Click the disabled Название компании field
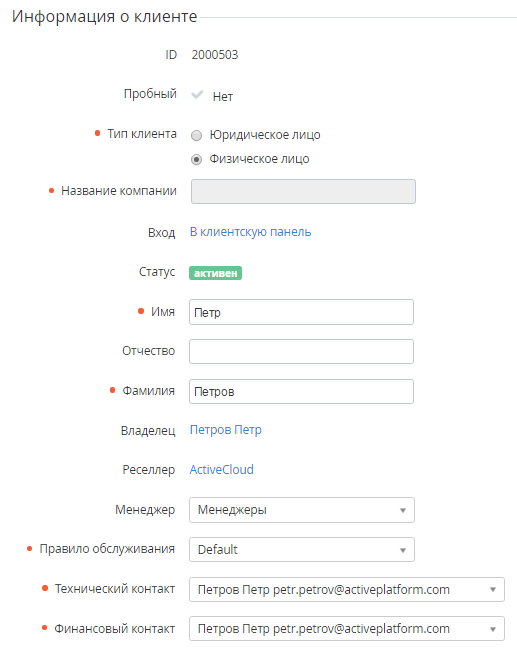The image size is (517, 652). point(303,192)
